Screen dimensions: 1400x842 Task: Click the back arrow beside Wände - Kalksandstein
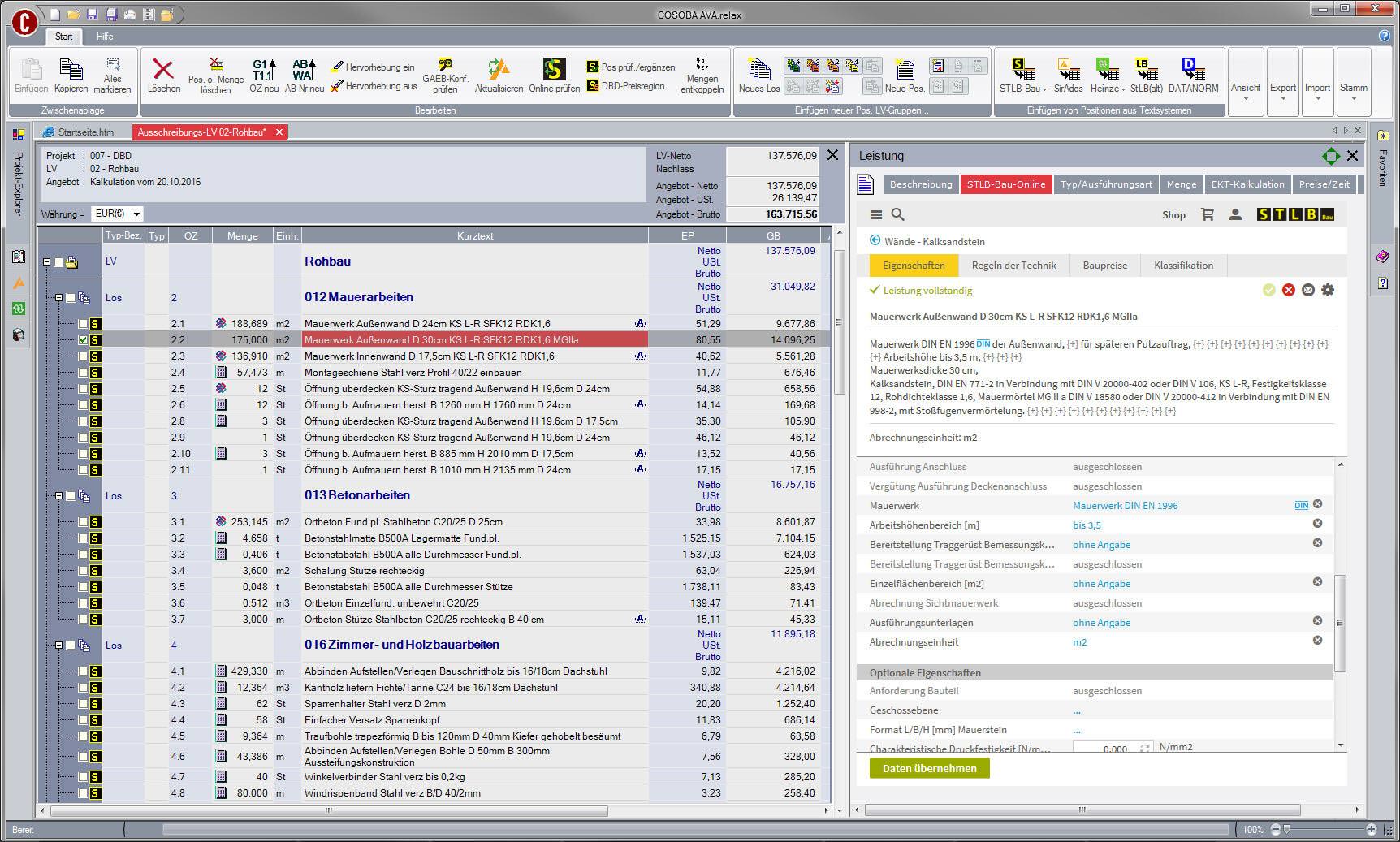[x=875, y=240]
